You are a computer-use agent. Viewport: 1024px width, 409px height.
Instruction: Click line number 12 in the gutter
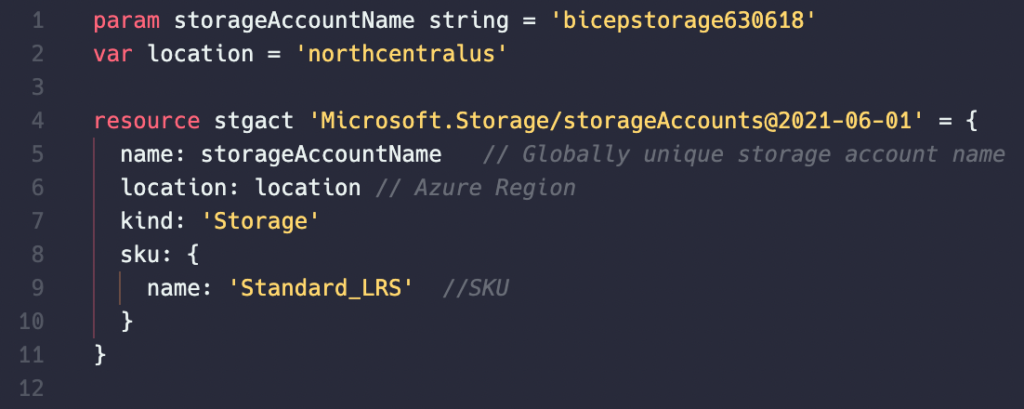pos(32,389)
